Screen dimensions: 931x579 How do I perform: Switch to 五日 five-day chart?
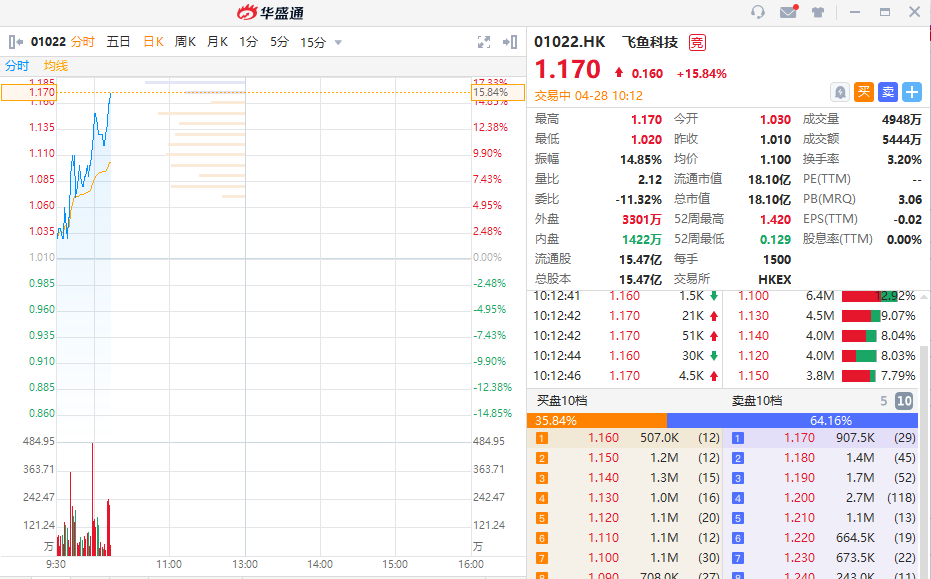click(x=118, y=42)
